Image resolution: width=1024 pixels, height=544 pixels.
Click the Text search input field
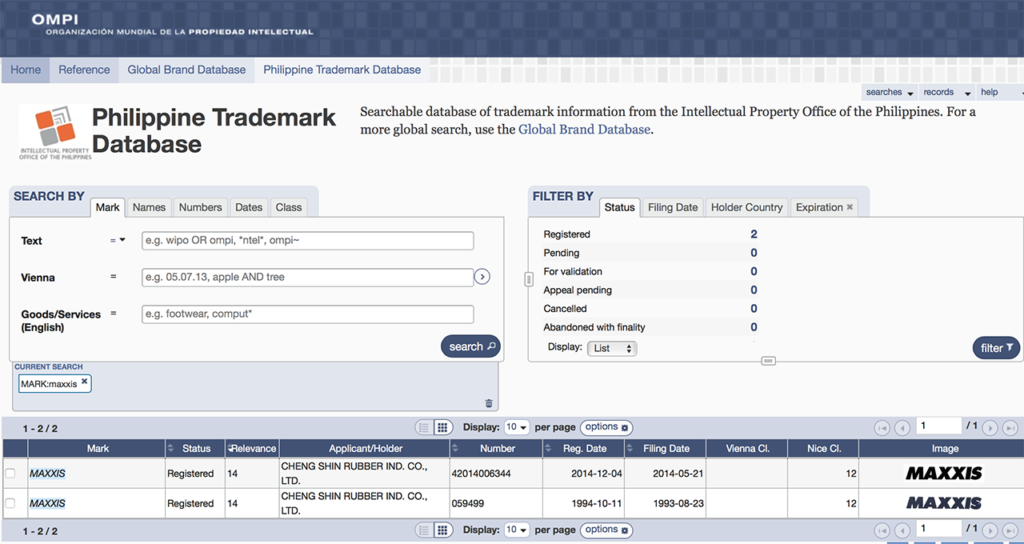point(308,240)
